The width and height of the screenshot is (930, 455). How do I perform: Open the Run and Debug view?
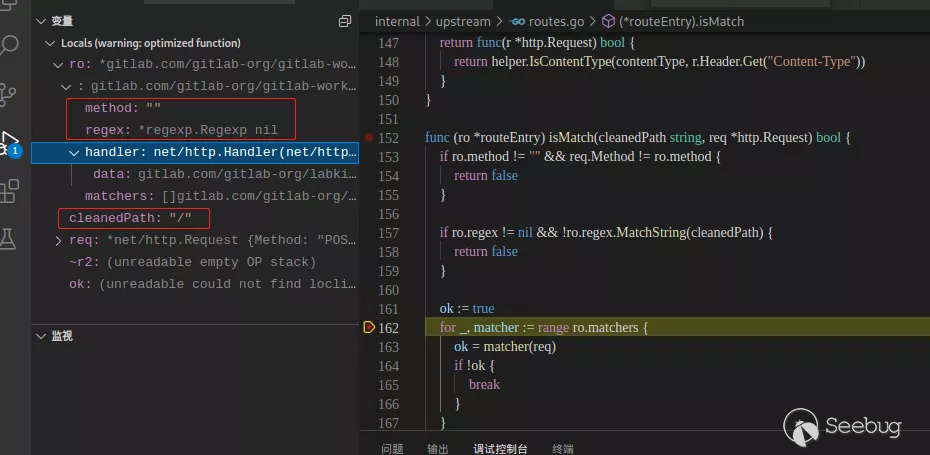[9, 143]
